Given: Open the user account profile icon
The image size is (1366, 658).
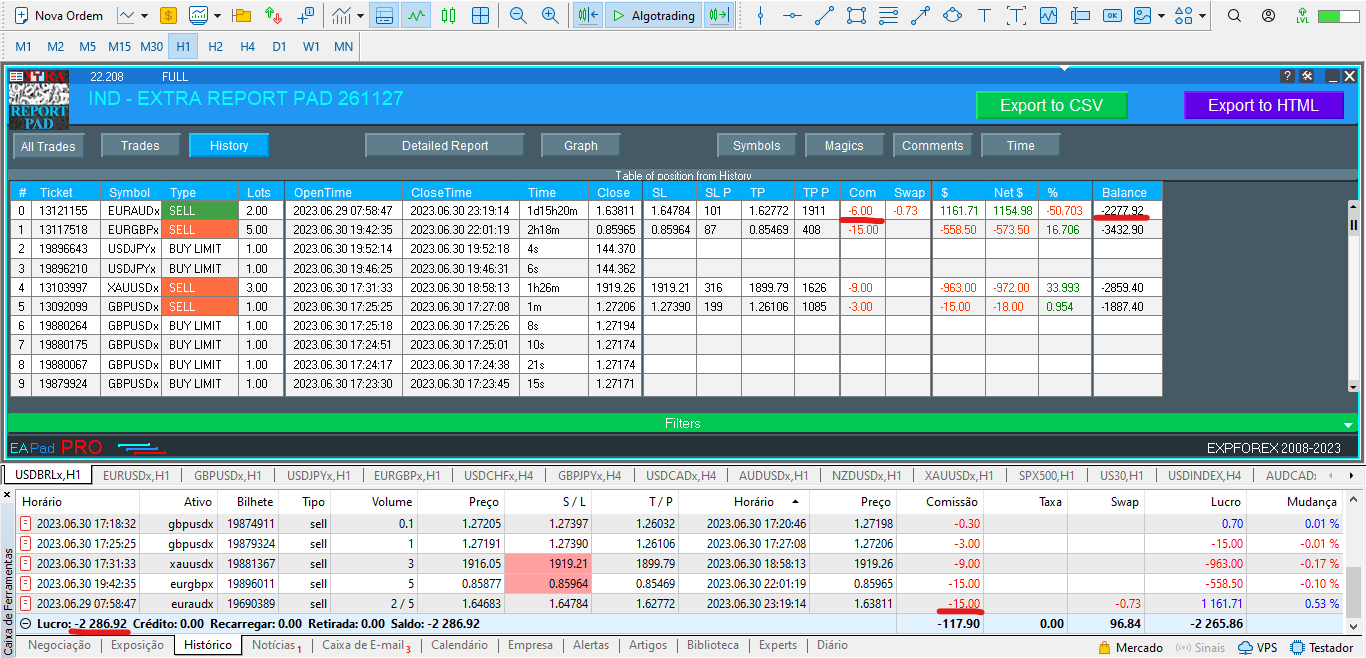Looking at the screenshot, I should click(1268, 16).
